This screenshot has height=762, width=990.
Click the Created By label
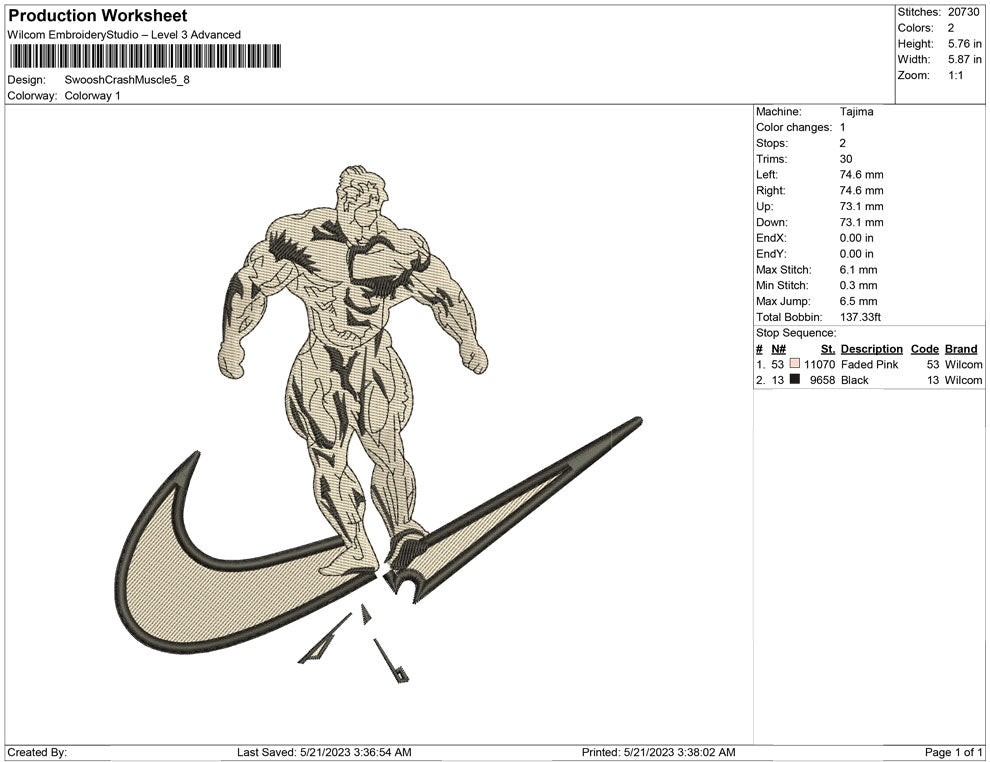[37, 752]
